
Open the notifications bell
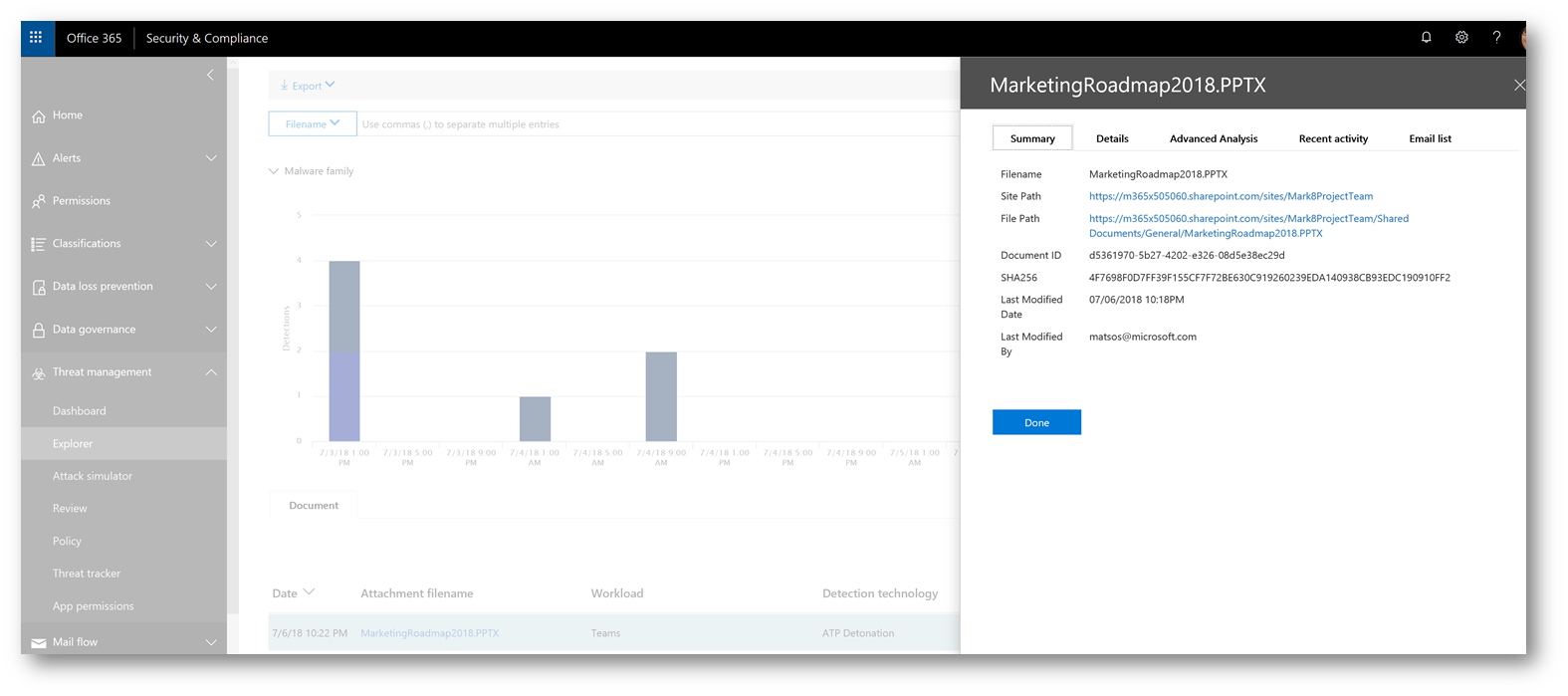coord(1427,38)
